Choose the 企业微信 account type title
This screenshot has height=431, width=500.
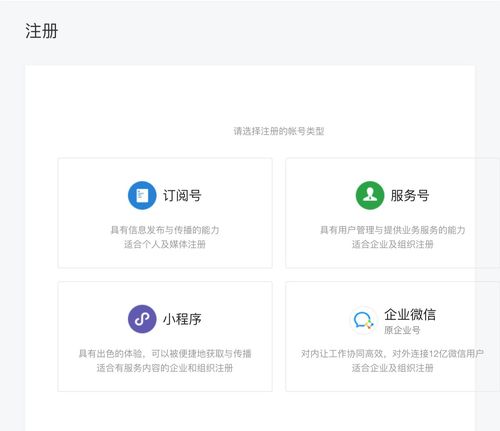coord(410,315)
